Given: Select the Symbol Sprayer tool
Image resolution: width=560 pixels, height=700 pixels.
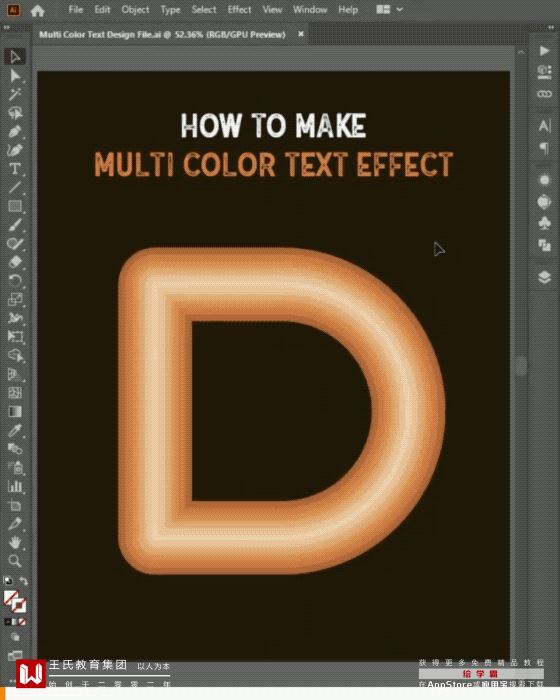Looking at the screenshot, I should tap(15, 467).
